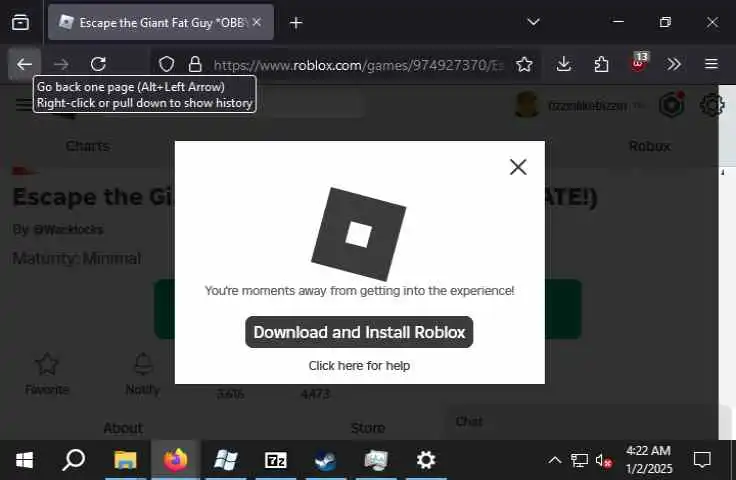Open a new browser tab

pos(296,23)
